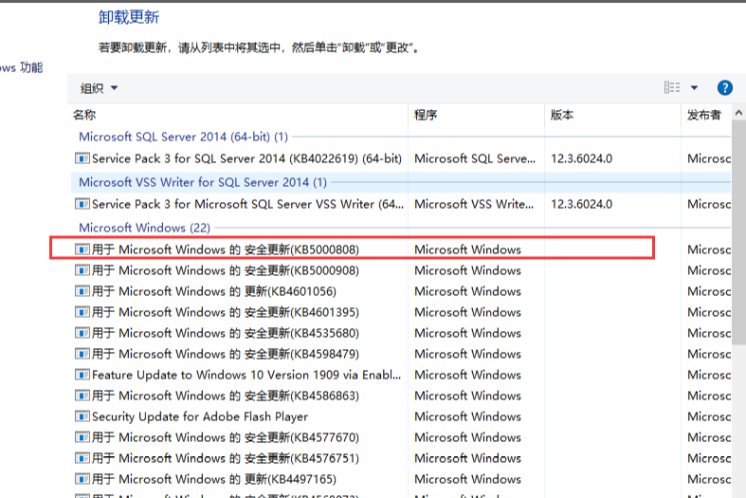Click the Microsoft Windows program cell for Adobe Flash Player

point(468,417)
